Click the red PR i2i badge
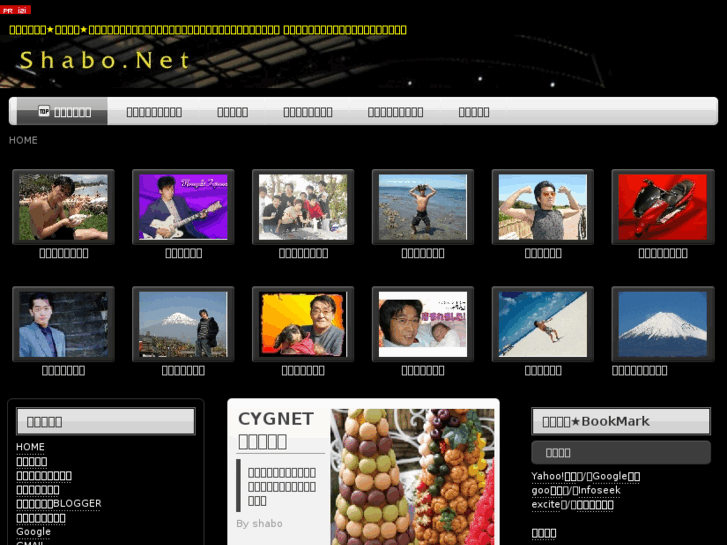Screen dimensions: 727x545 click(15, 10)
